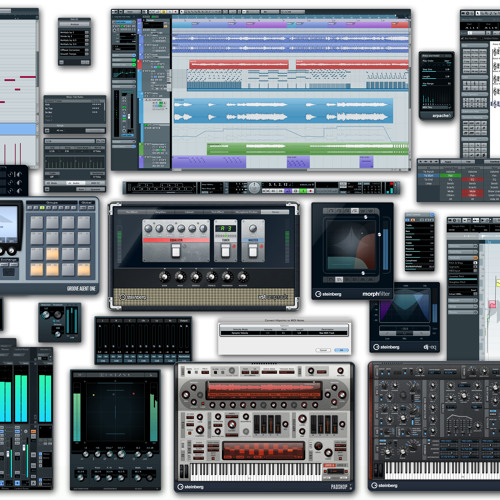Click the Master pedal knob
500x500 pixels.
tap(253, 228)
